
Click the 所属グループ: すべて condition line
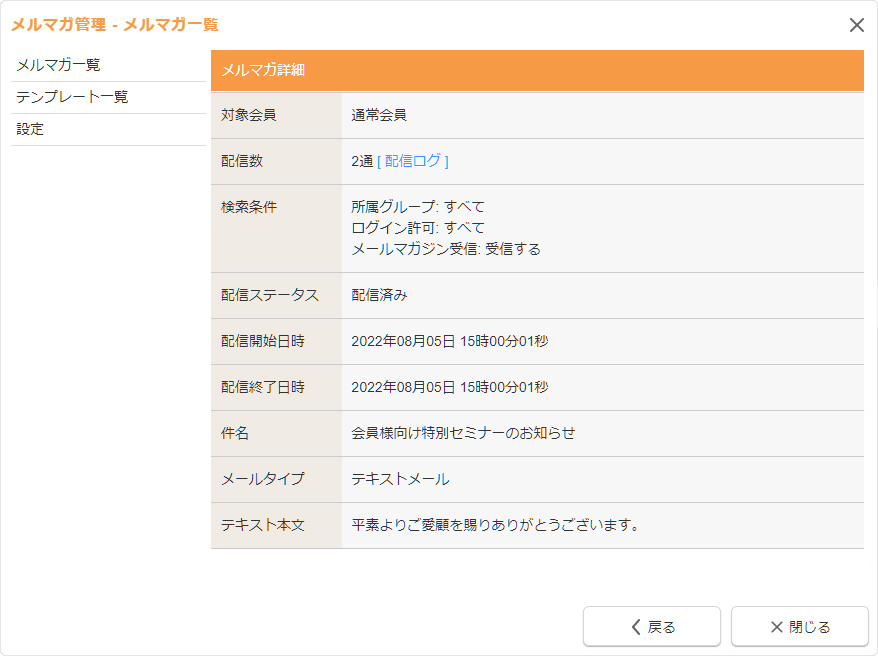pos(418,207)
